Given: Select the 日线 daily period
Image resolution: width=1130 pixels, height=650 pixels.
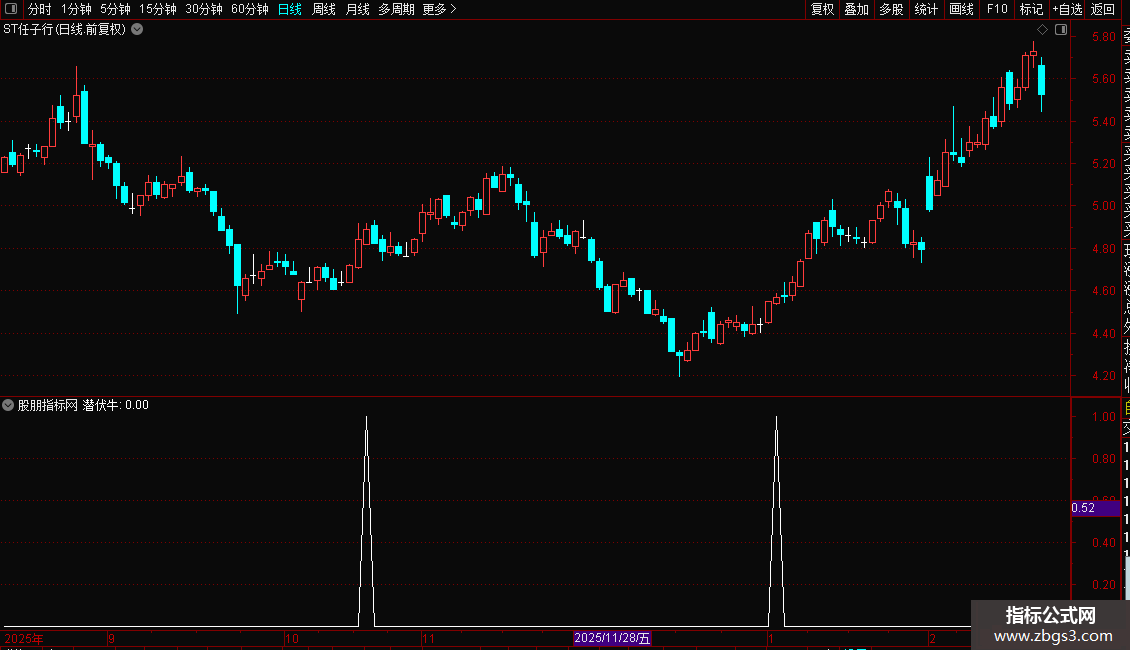Looking at the screenshot, I should tap(290, 9).
